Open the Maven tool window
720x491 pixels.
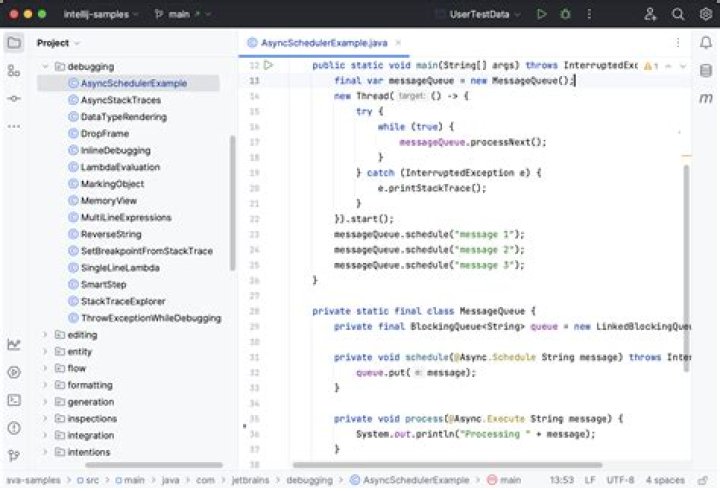[x=706, y=98]
